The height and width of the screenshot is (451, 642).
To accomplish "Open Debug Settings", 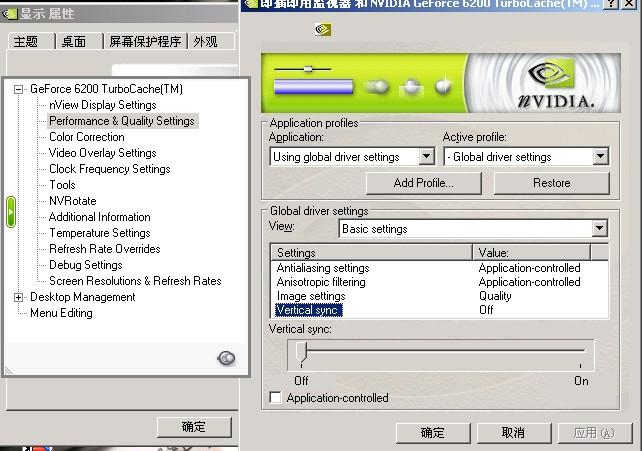I will pyautogui.click(x=86, y=265).
